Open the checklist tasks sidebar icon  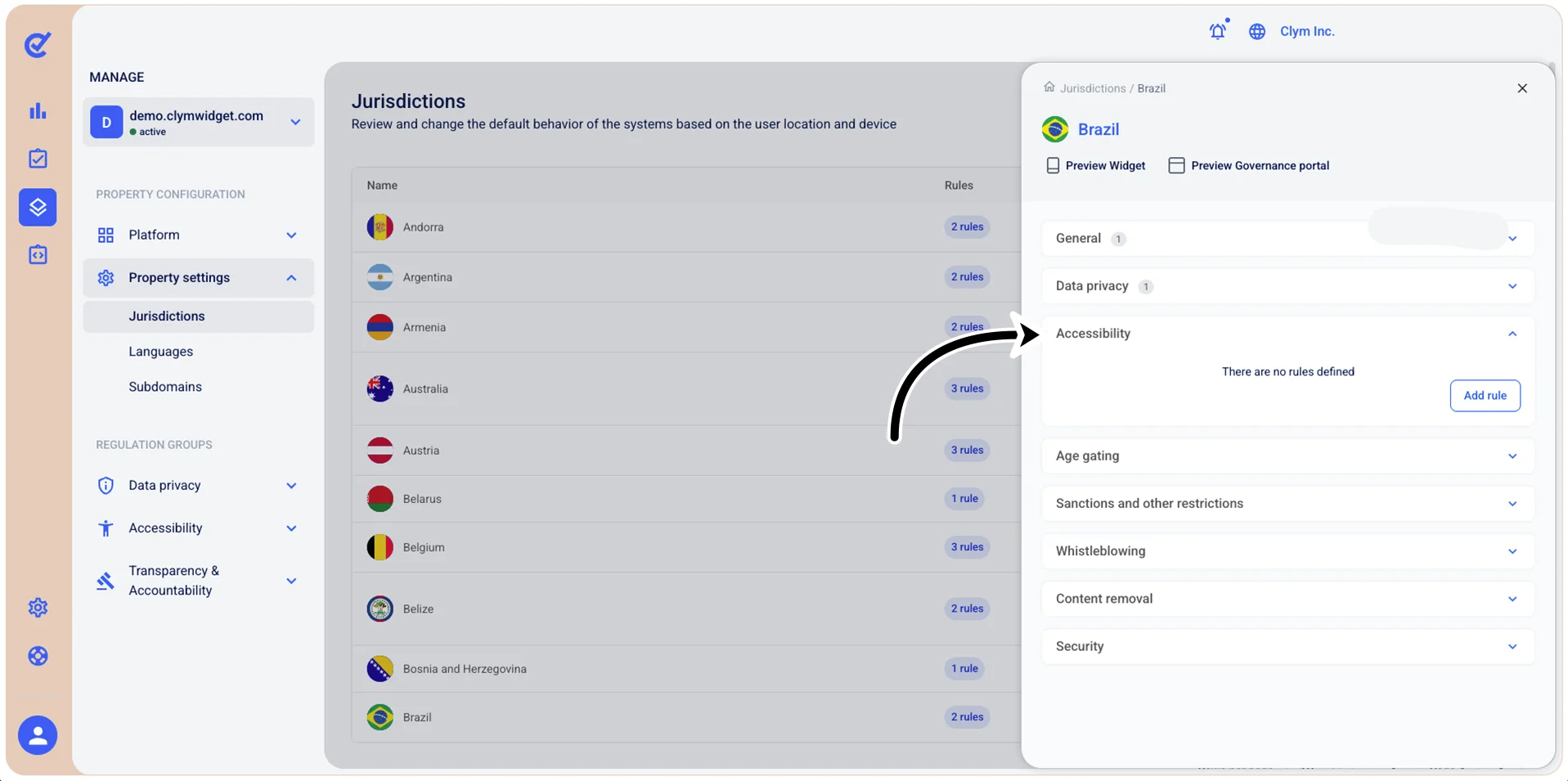point(38,159)
